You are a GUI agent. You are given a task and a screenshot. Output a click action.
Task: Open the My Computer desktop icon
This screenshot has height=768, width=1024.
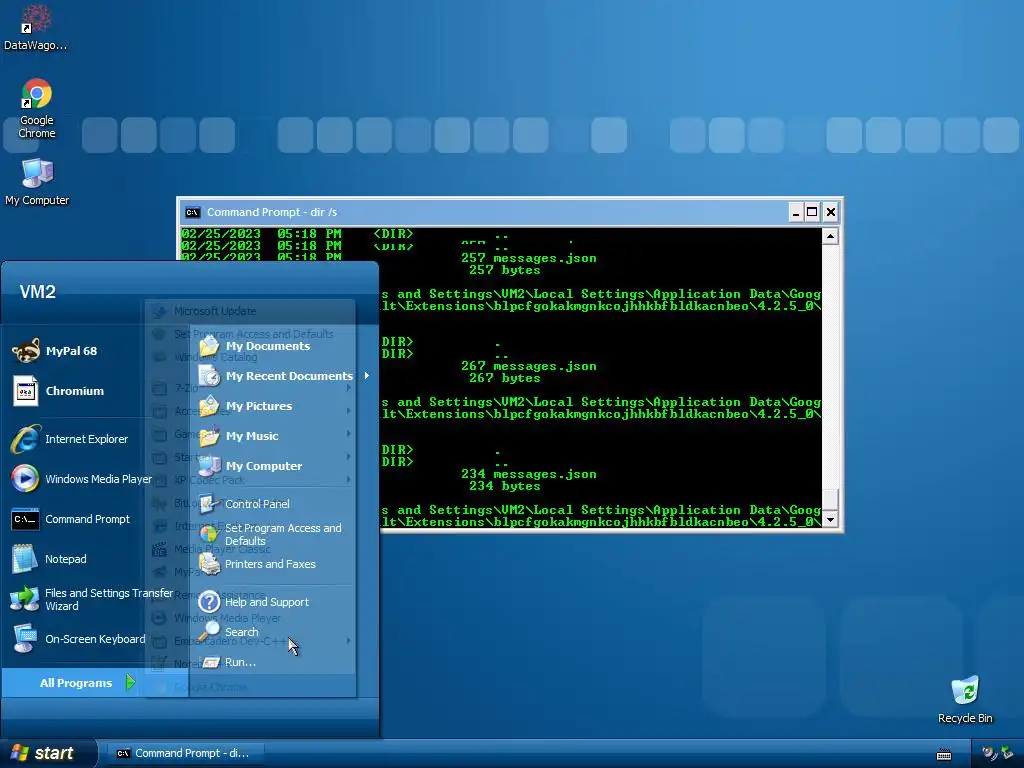(x=37, y=182)
